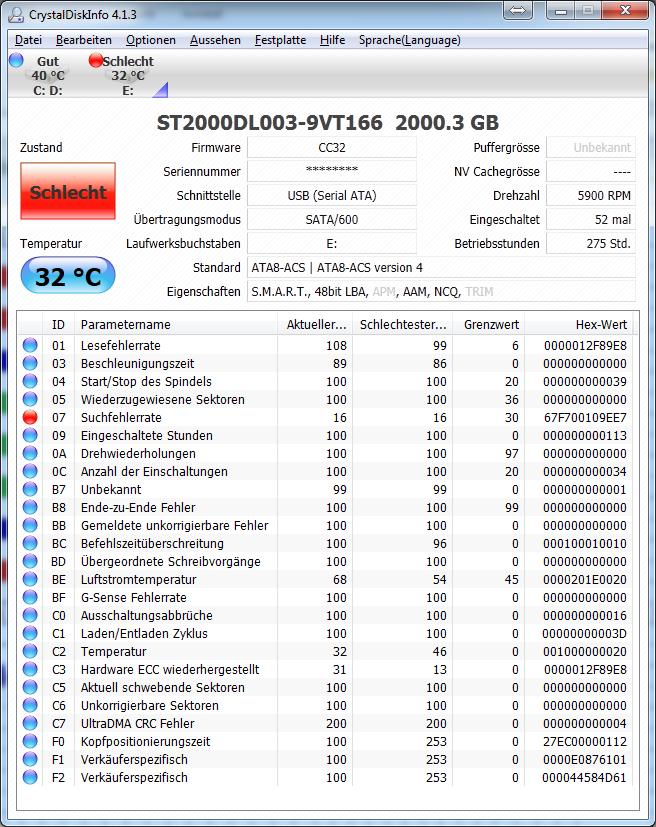Click the Eingeschaltet field 52 mal
This screenshot has height=827, width=656.
pos(591,219)
